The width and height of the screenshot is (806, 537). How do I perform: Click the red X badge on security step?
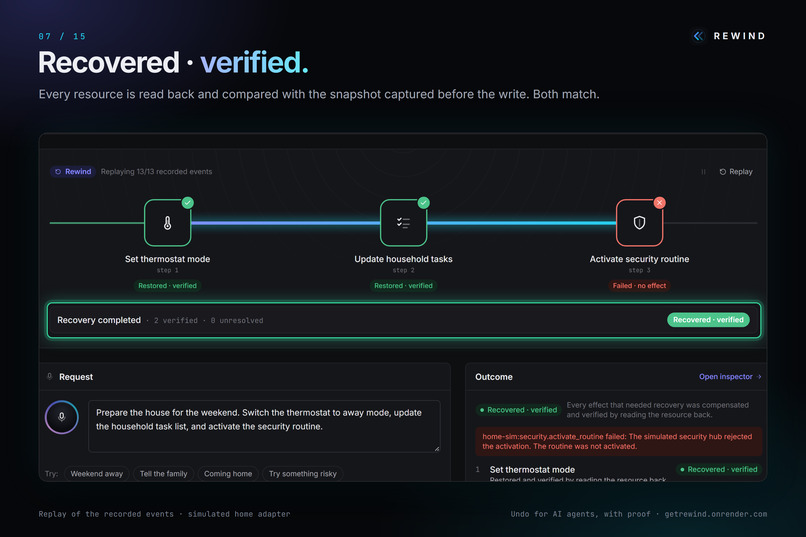tap(660, 202)
